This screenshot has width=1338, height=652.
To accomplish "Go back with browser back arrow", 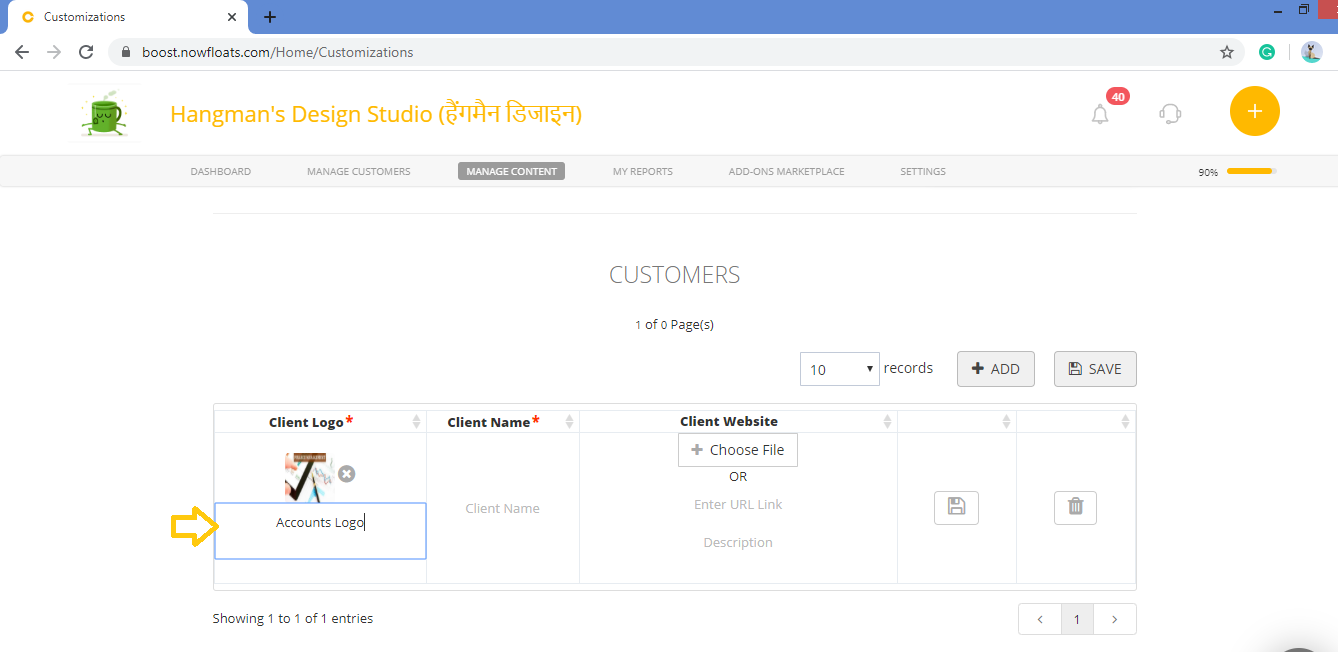I will (x=22, y=52).
